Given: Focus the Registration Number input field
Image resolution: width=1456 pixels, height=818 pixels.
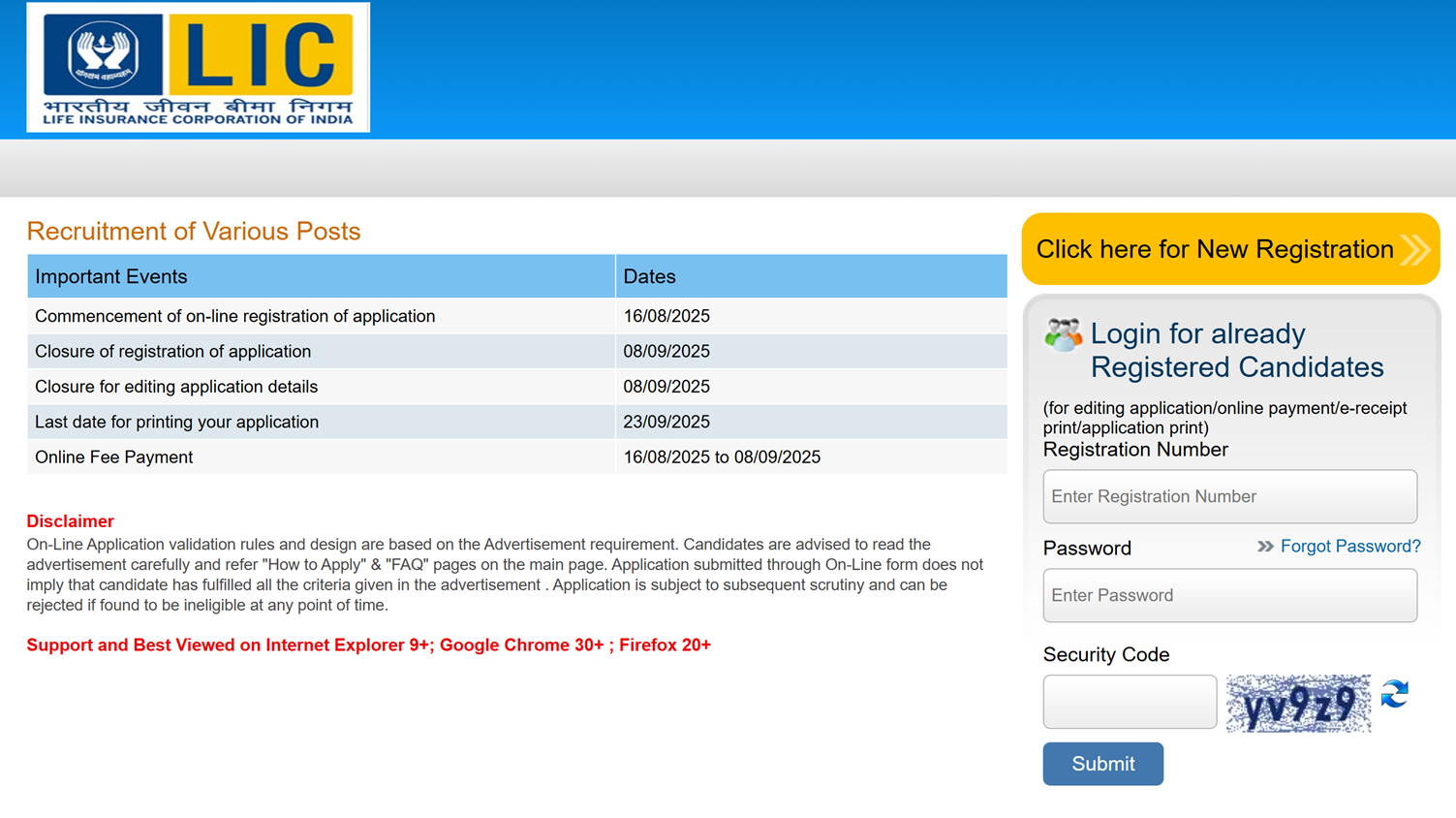Looking at the screenshot, I should point(1230,496).
